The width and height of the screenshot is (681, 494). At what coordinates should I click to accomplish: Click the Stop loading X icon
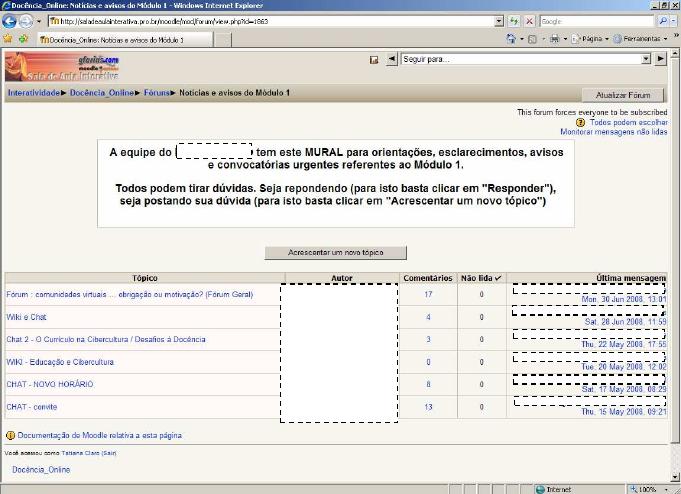(x=530, y=21)
